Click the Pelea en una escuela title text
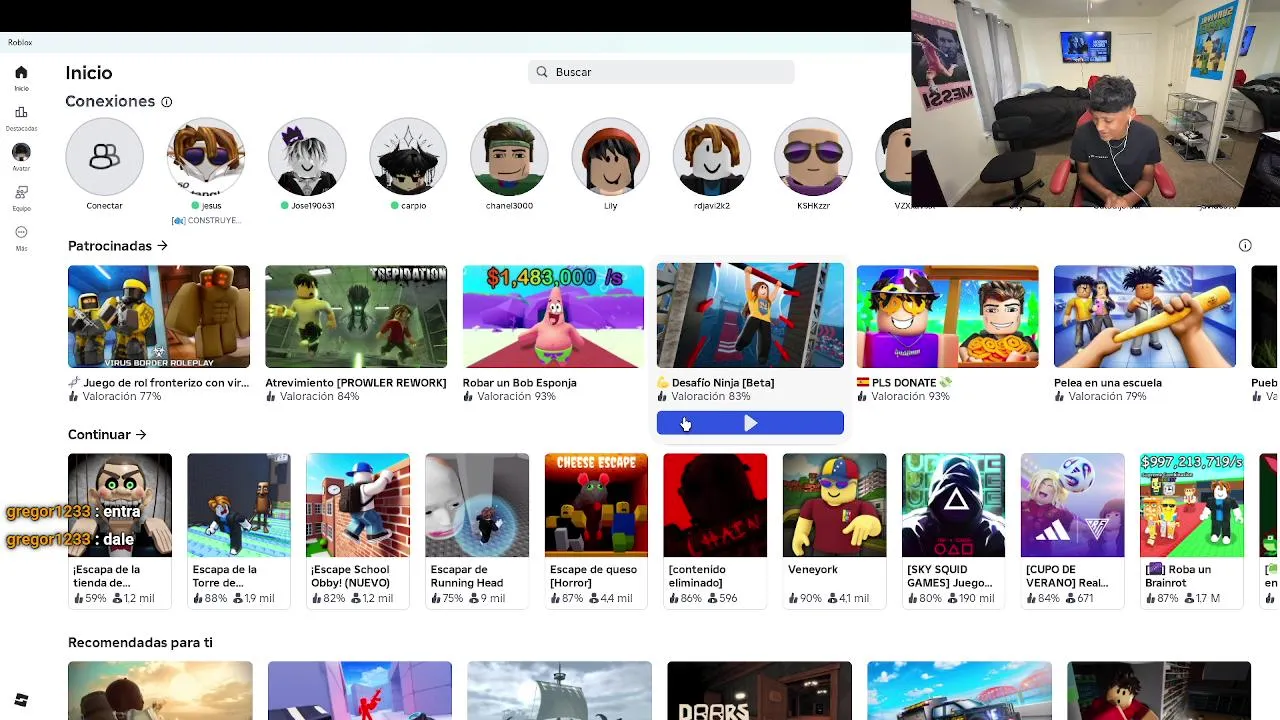This screenshot has width=1280, height=720. coord(1108,383)
